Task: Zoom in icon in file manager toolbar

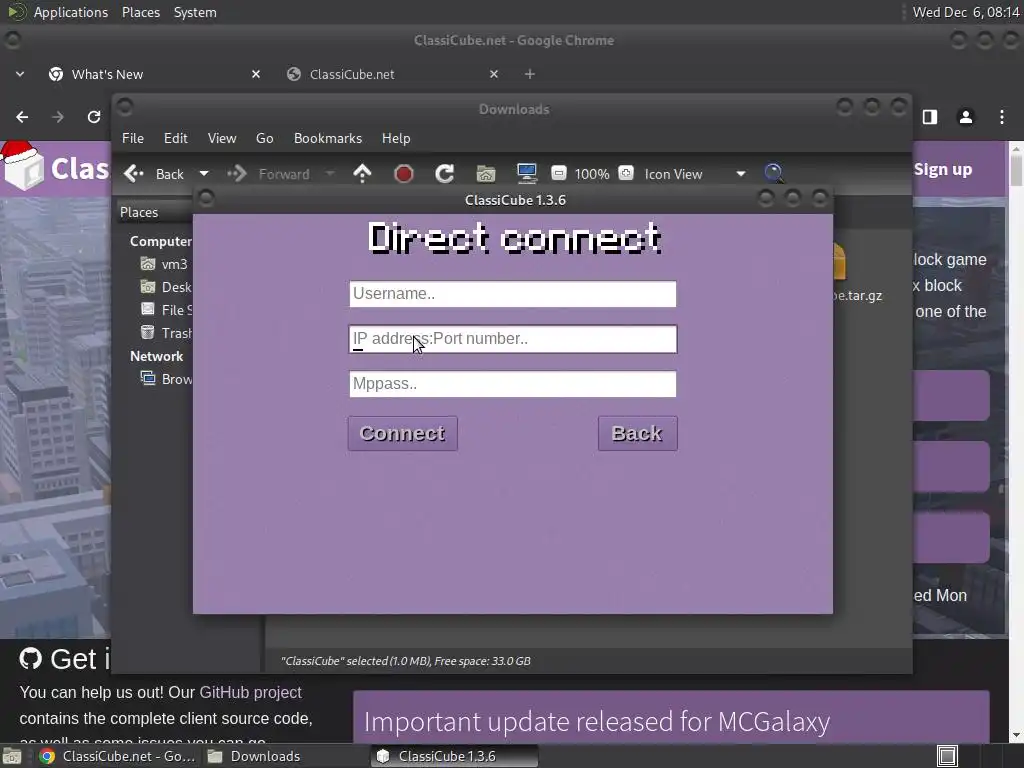Action: (626, 173)
